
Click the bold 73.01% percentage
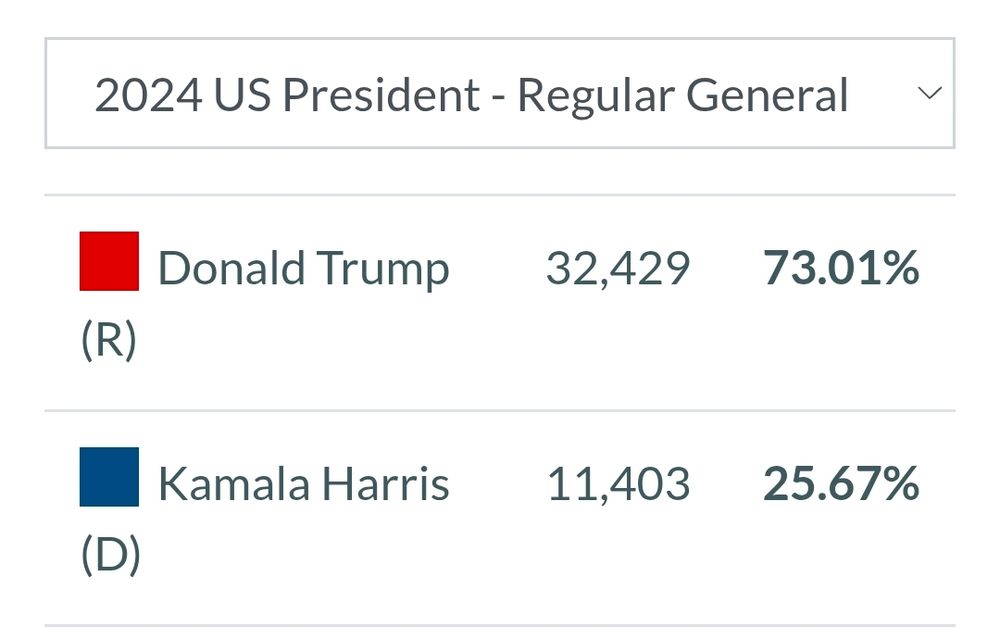[841, 268]
